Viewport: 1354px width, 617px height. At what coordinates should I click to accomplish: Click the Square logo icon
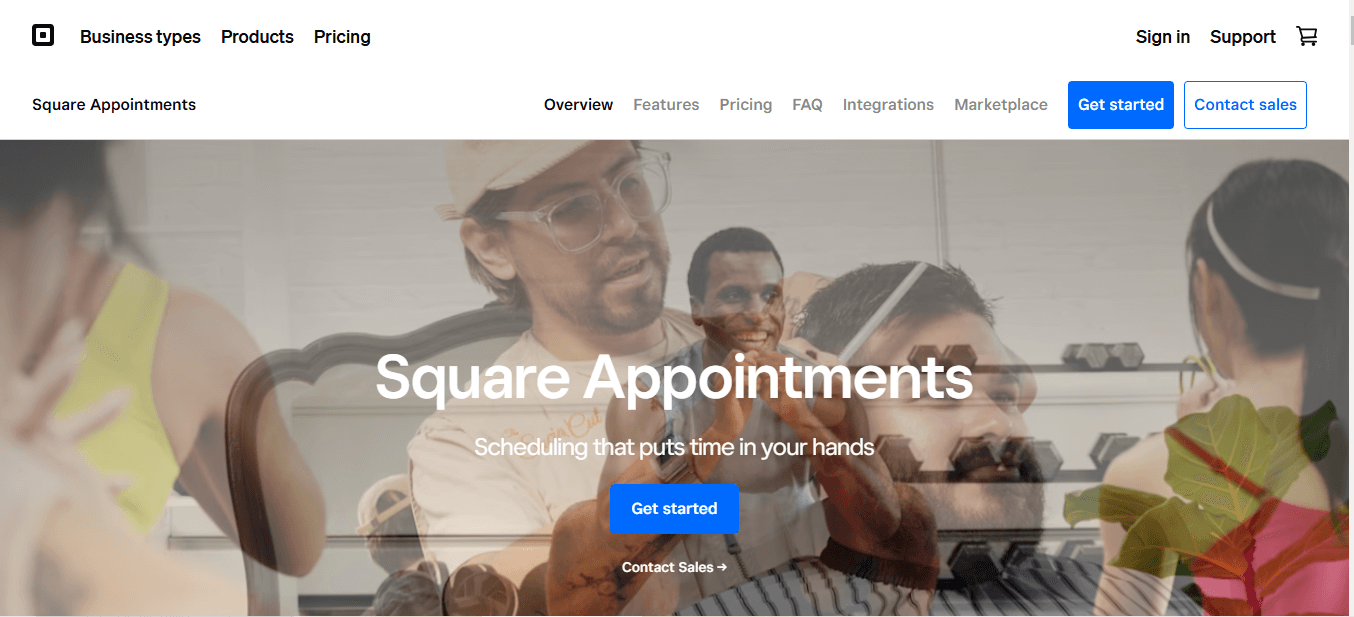pos(43,36)
